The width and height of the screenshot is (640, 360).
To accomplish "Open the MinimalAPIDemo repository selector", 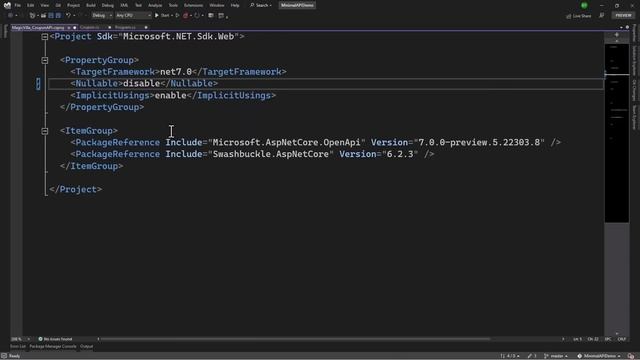I will point(598,356).
